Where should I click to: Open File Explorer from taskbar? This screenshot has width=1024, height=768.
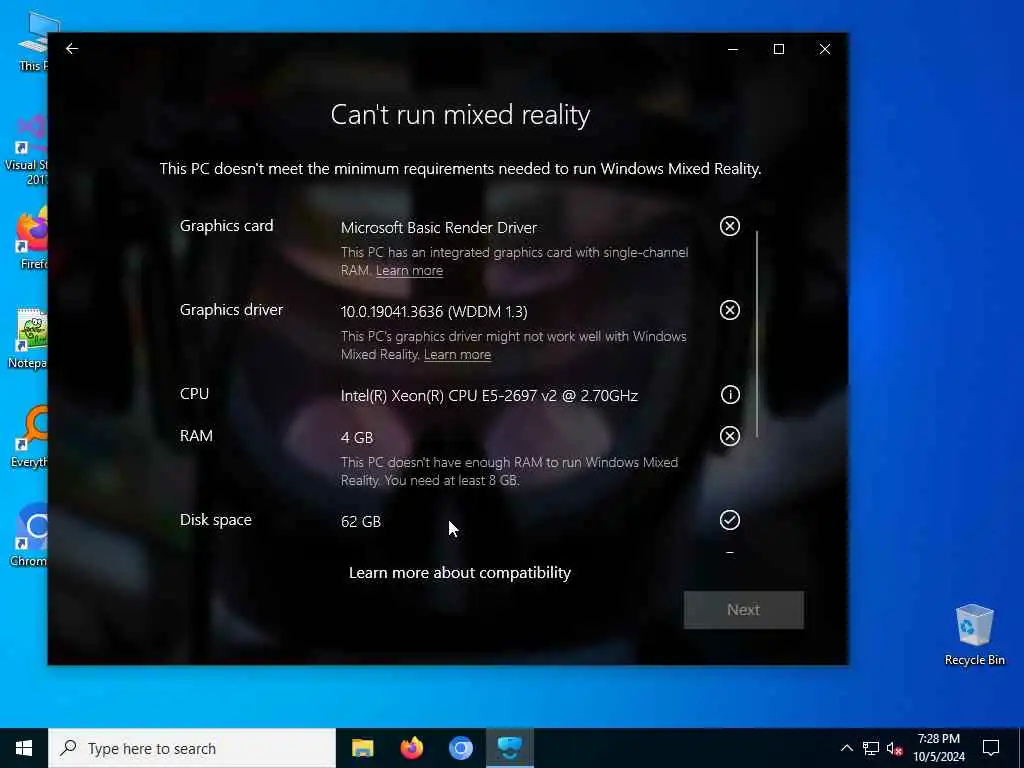362,748
